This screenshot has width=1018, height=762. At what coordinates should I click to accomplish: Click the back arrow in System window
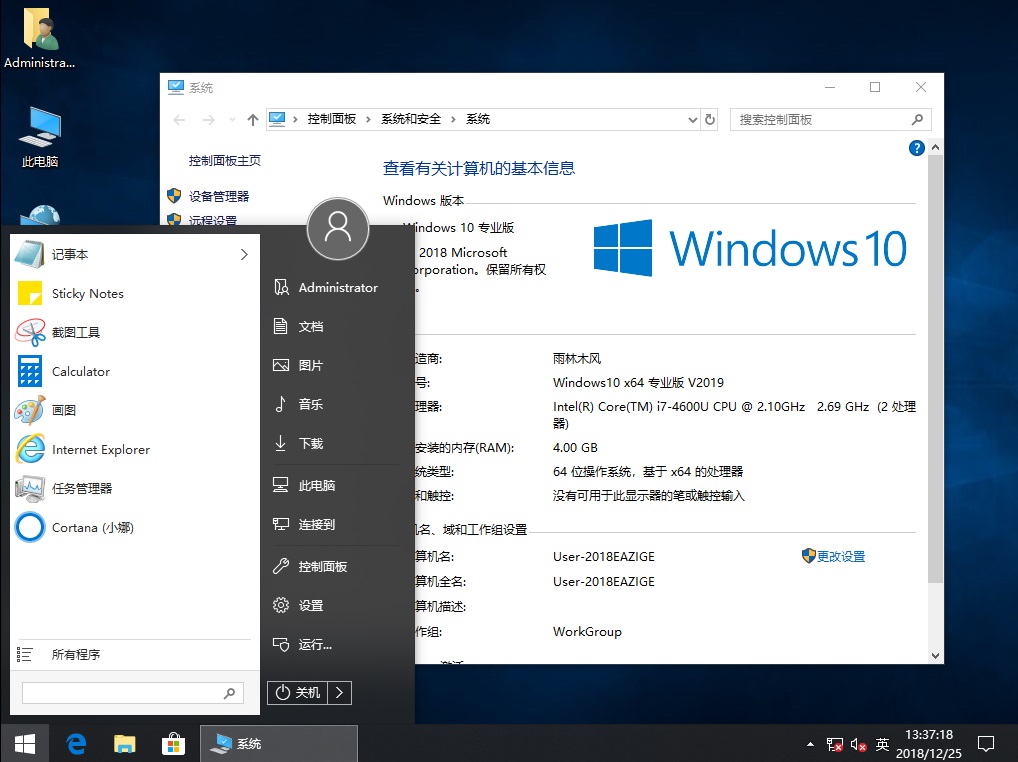(x=179, y=119)
